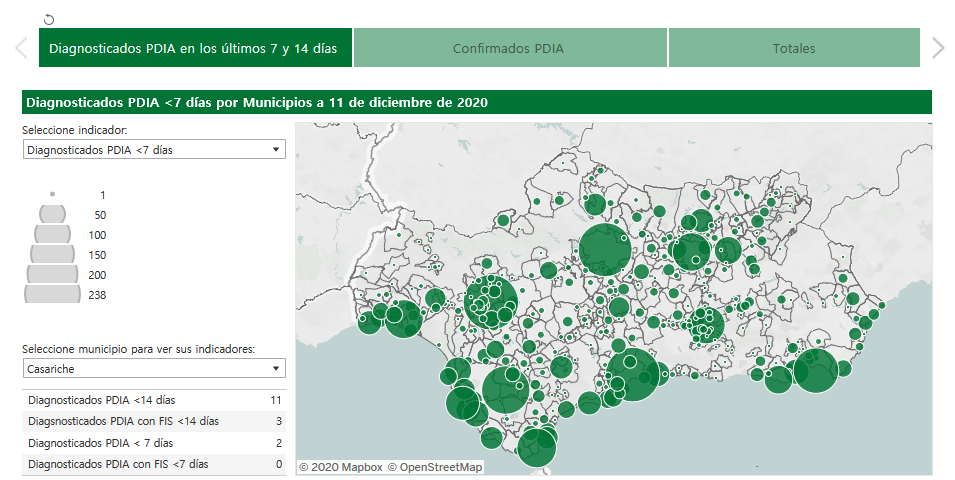Open the OpenStreetMap attribution link

(435, 467)
